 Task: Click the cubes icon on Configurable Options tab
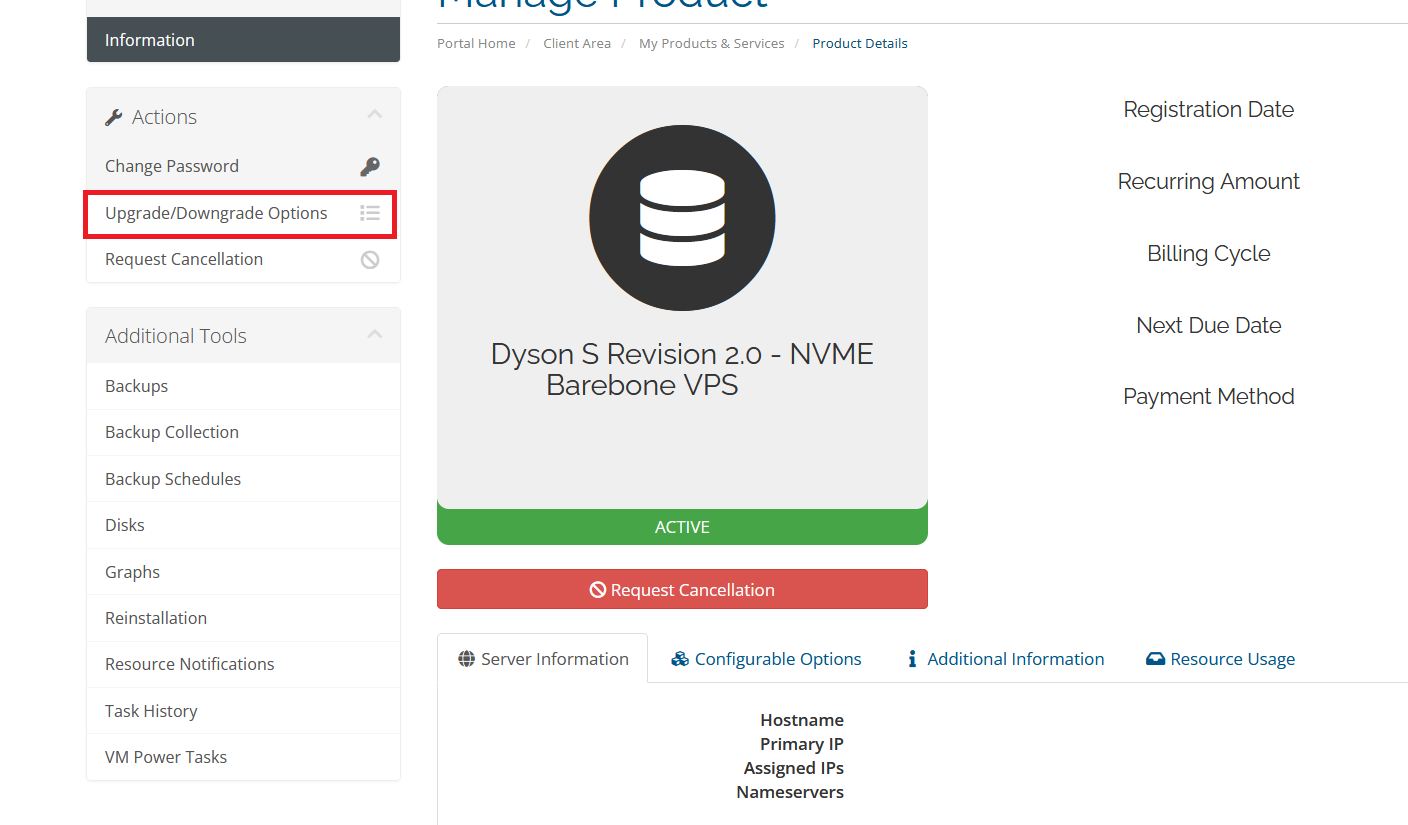click(680, 659)
